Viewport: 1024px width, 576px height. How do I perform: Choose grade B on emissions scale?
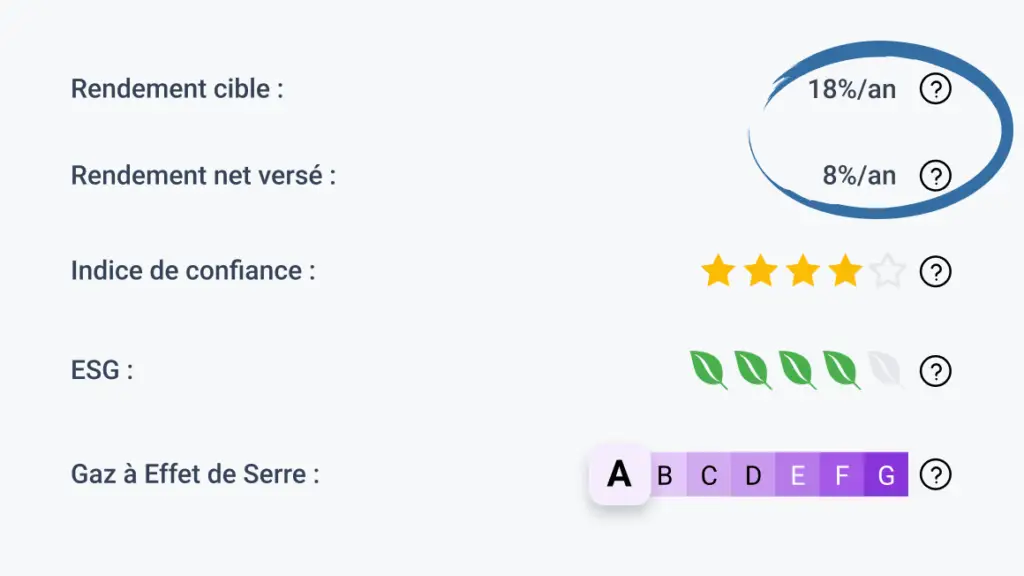tap(665, 474)
